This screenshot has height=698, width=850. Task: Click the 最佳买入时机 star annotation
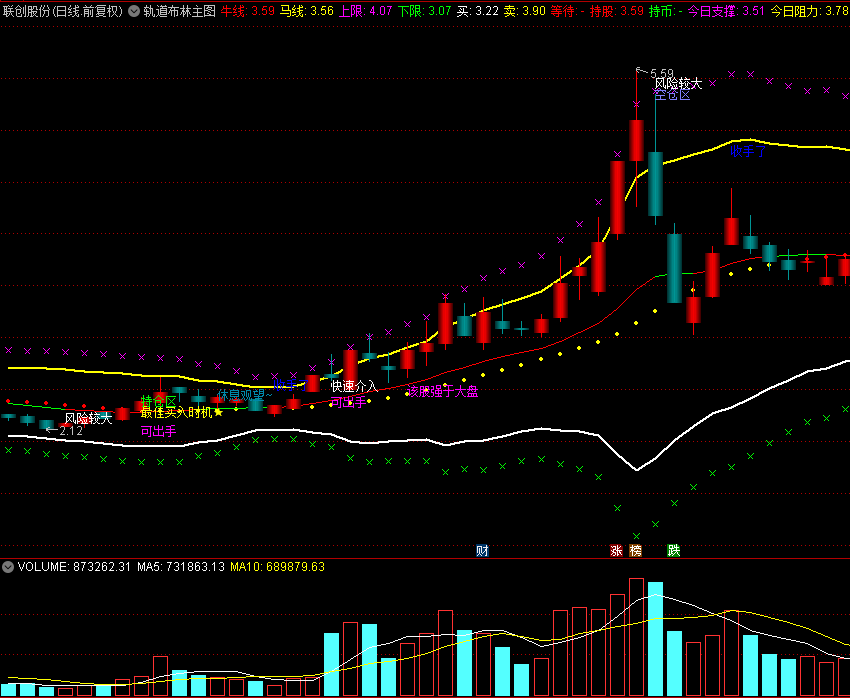click(x=182, y=412)
